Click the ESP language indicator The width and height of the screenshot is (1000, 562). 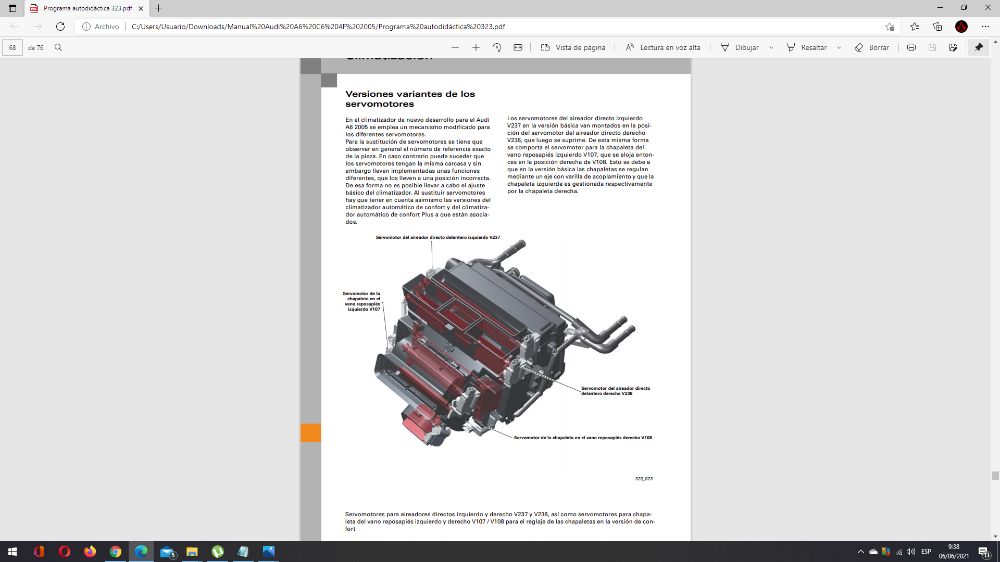[x=926, y=552]
